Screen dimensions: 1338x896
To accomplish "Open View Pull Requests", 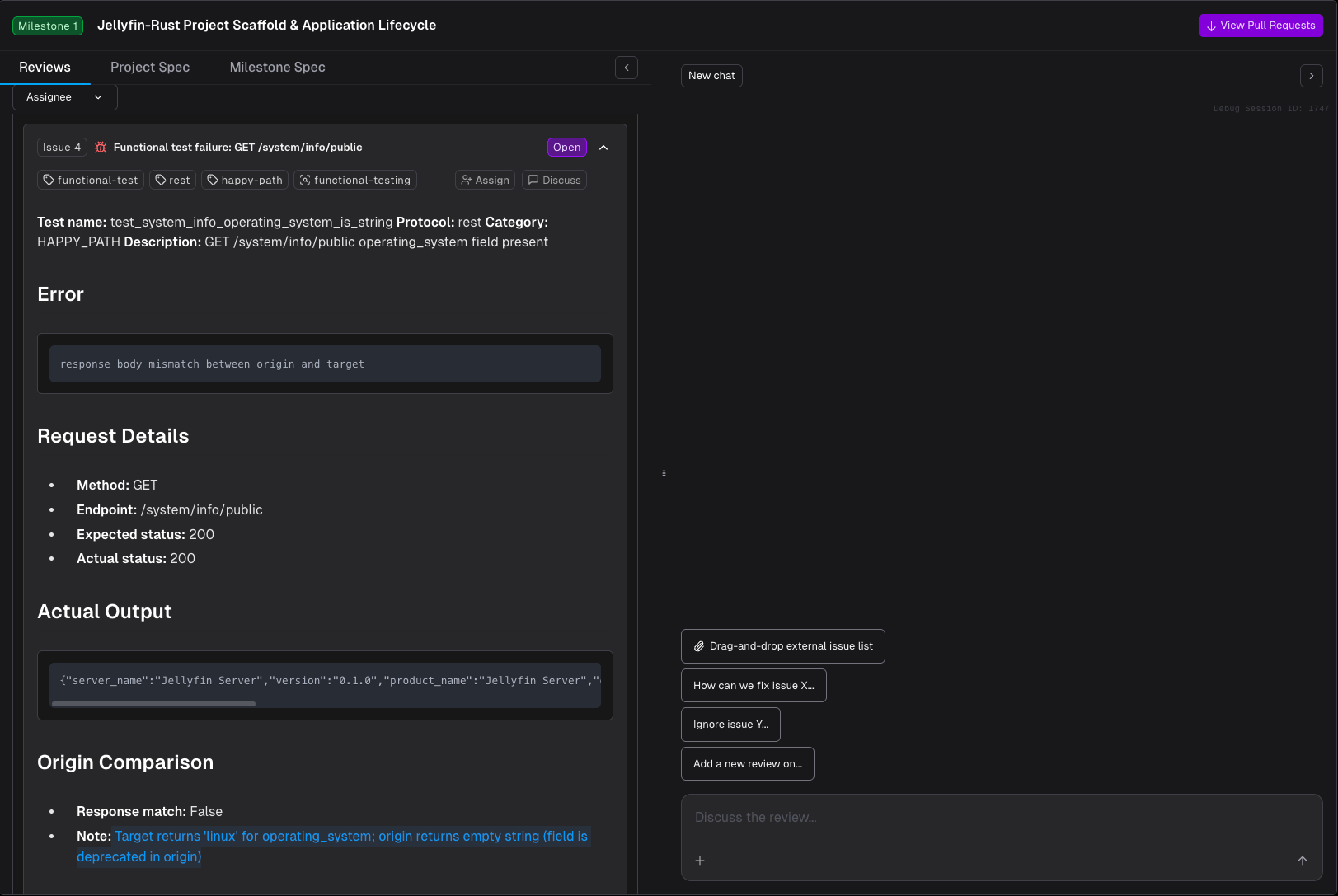I will [1261, 26].
